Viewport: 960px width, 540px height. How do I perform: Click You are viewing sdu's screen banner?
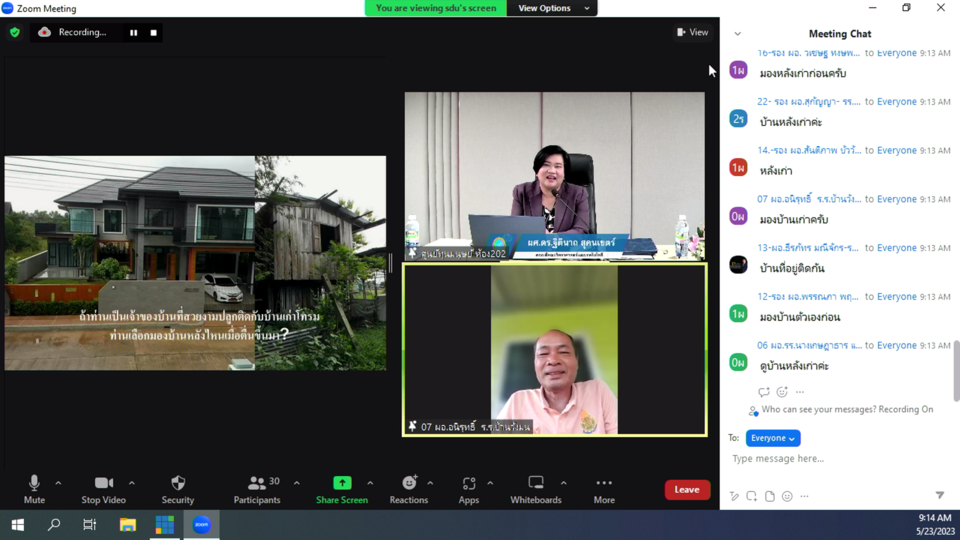(x=436, y=8)
